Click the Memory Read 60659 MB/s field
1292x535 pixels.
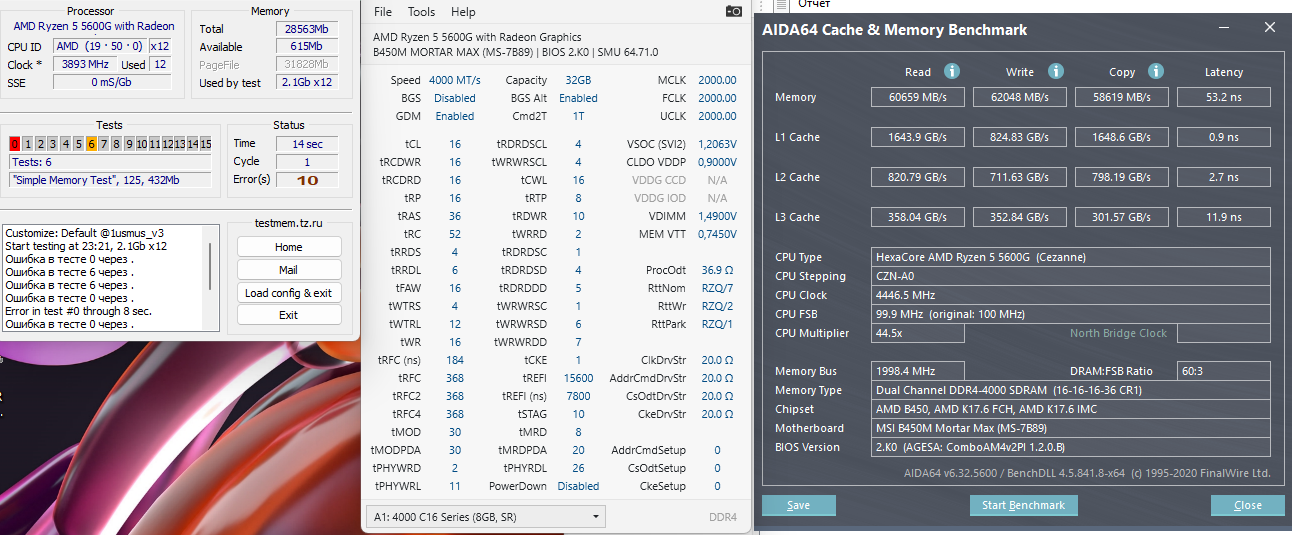tap(917, 97)
